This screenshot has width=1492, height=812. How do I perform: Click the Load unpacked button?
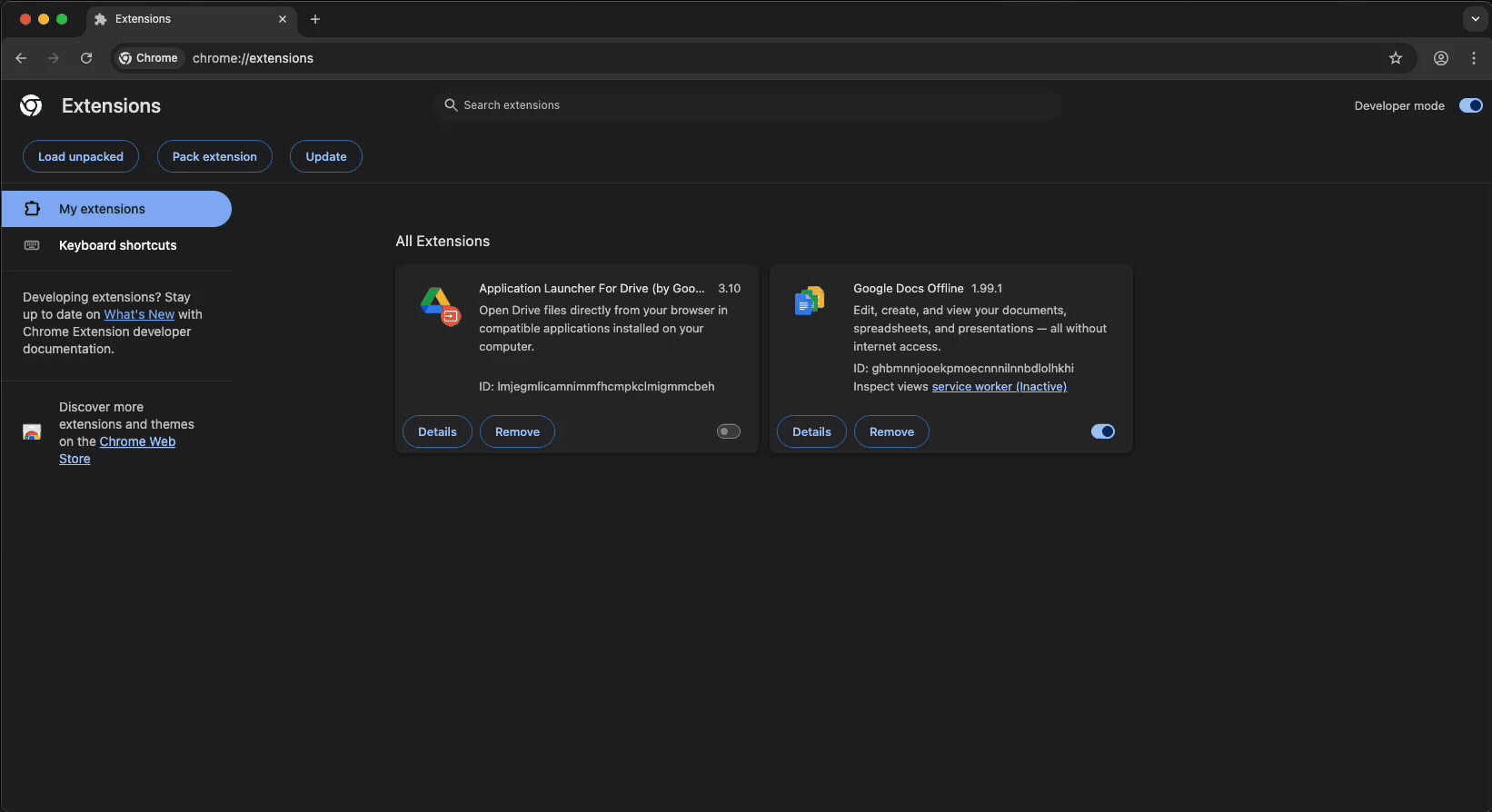coord(81,156)
